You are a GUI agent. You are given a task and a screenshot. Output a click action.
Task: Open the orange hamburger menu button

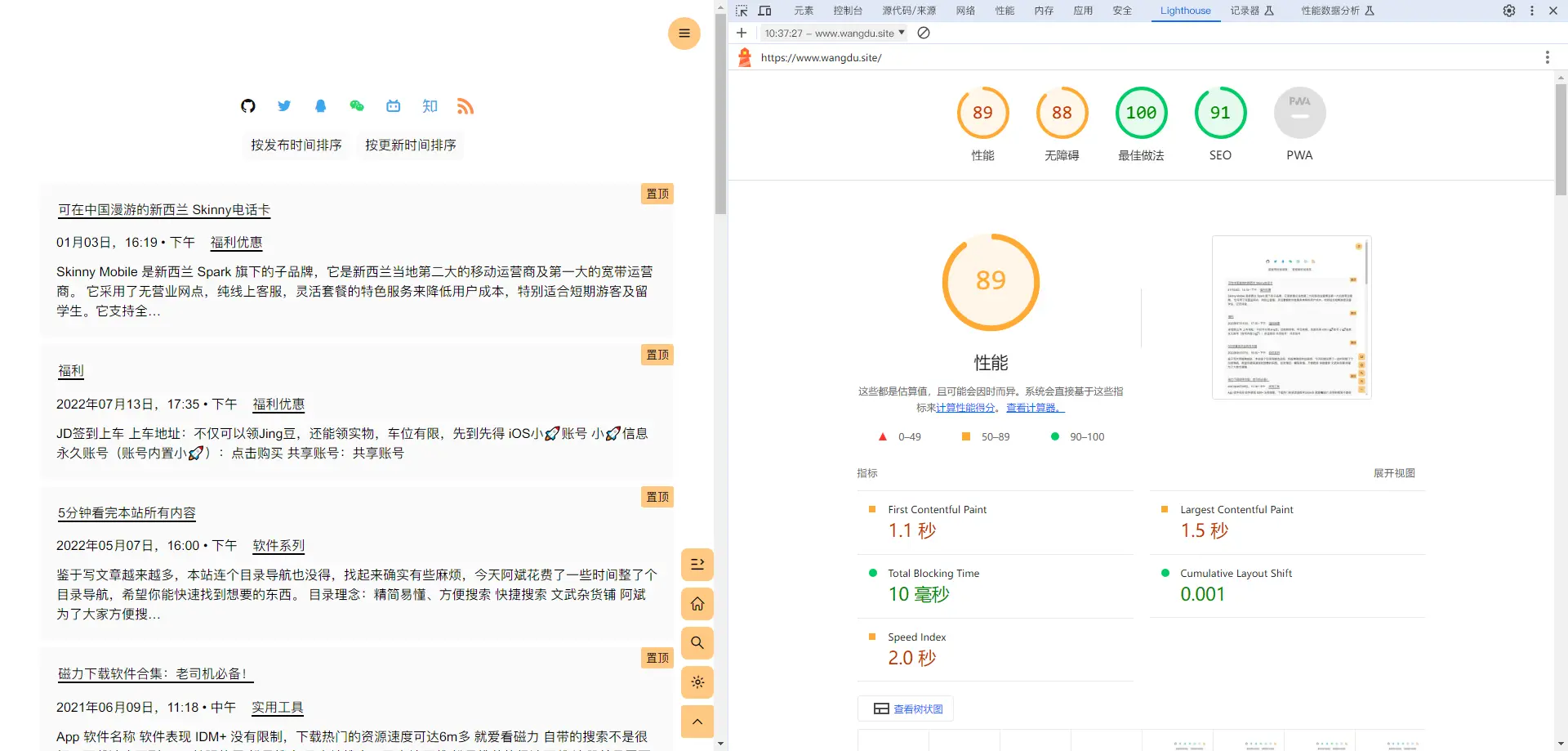[684, 34]
